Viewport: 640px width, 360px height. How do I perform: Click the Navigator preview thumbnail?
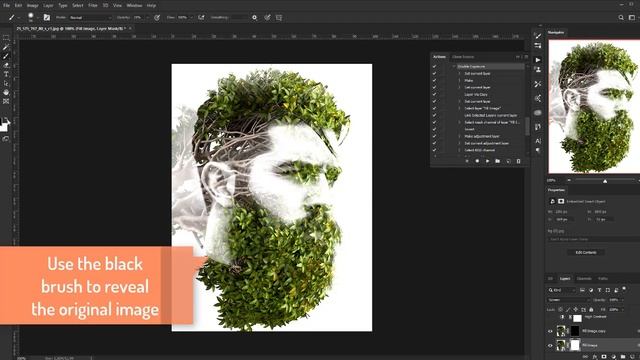[594, 107]
